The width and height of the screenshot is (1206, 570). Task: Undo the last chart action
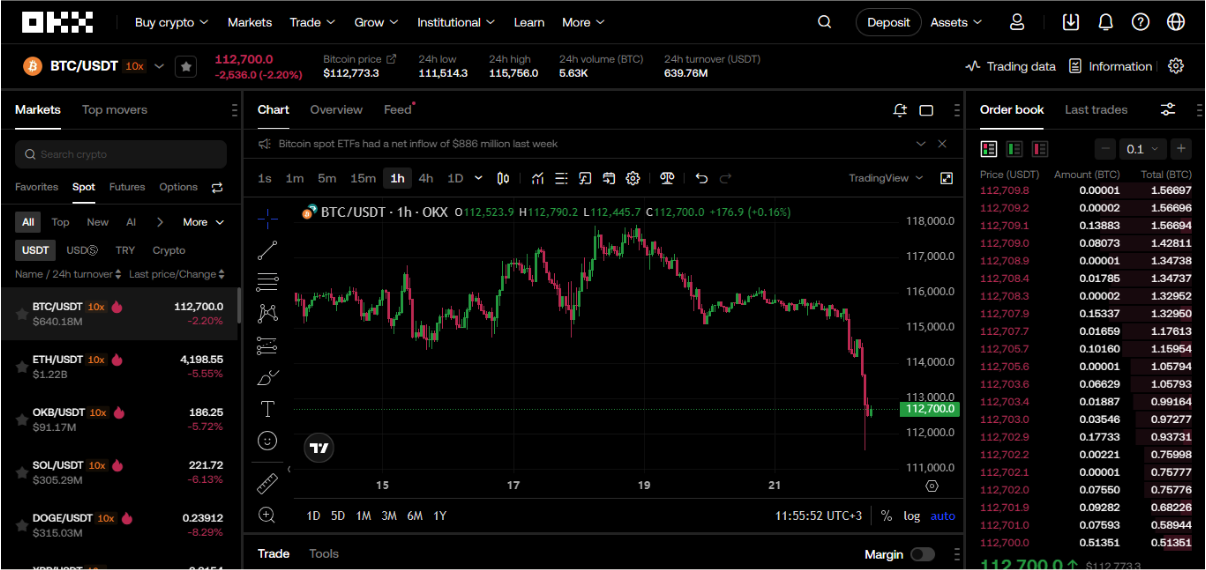pyautogui.click(x=701, y=178)
